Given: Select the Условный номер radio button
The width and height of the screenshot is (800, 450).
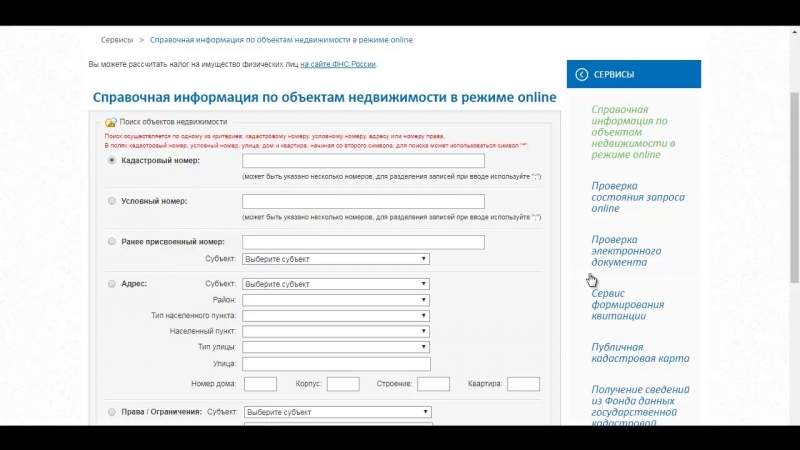Looking at the screenshot, I should pos(112,201).
